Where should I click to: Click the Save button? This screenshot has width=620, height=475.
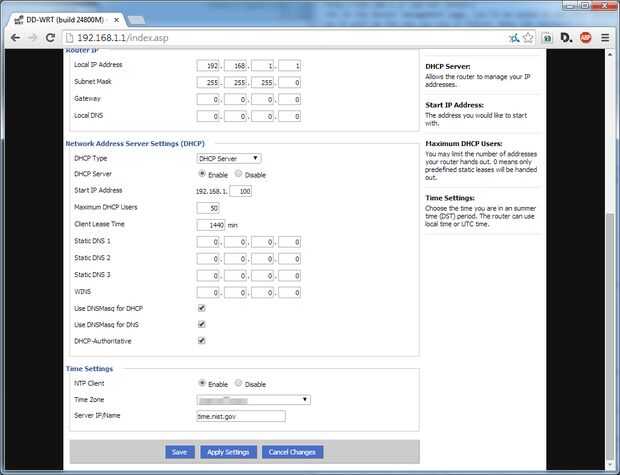[x=180, y=452]
